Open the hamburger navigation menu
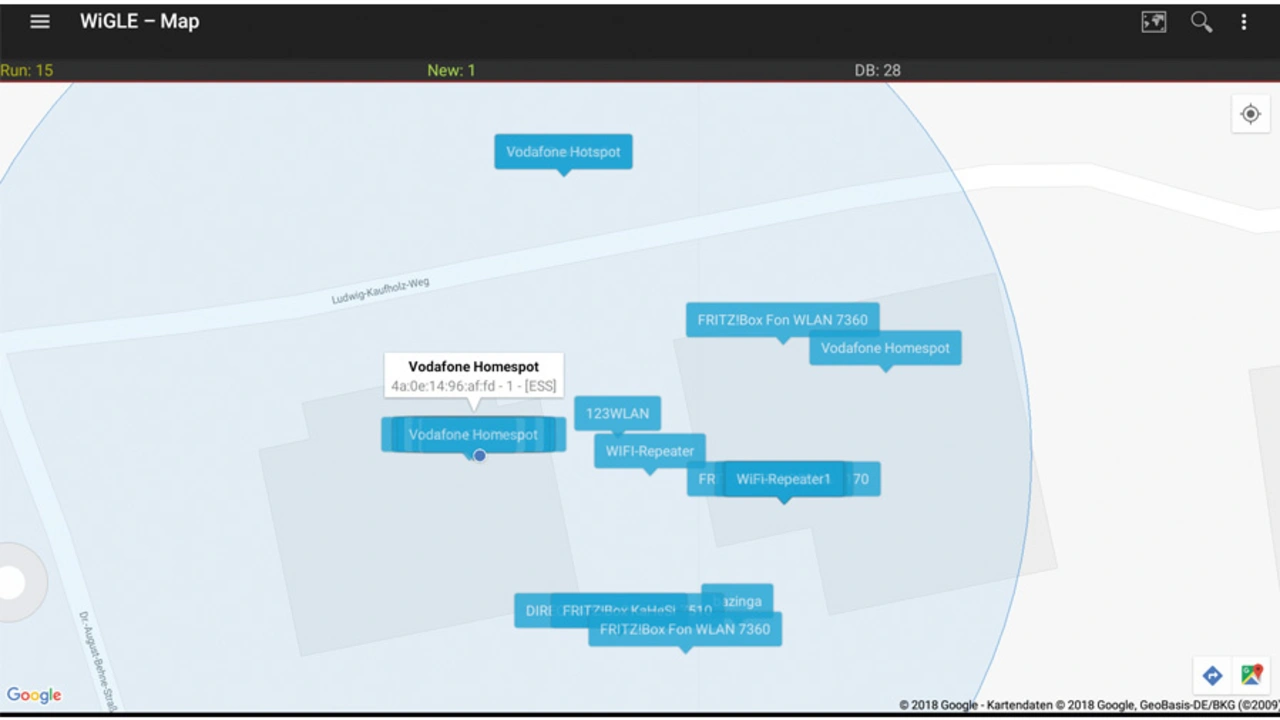1280x720 pixels. click(x=40, y=21)
